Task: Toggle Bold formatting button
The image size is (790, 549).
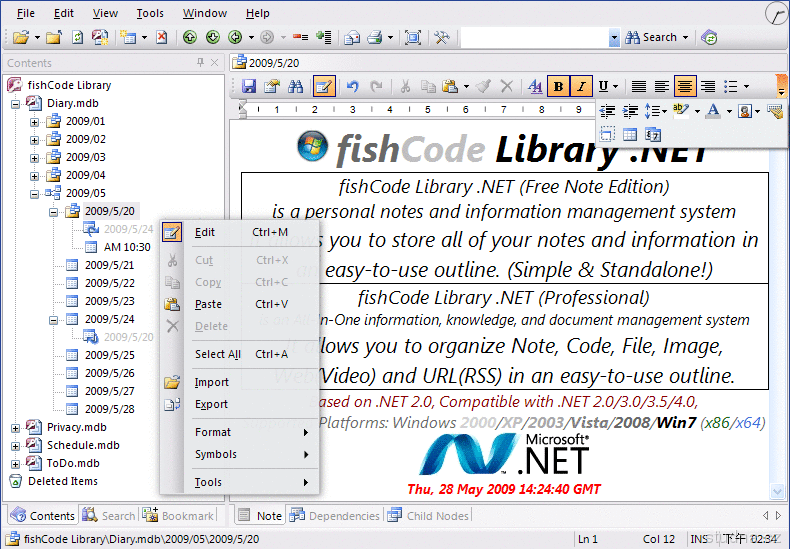Action: (x=559, y=87)
